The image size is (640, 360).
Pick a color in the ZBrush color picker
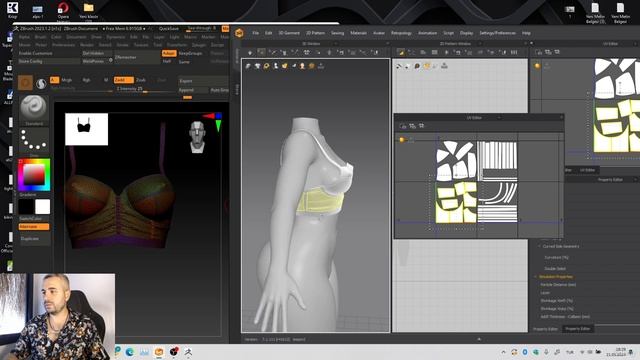pos(34,175)
